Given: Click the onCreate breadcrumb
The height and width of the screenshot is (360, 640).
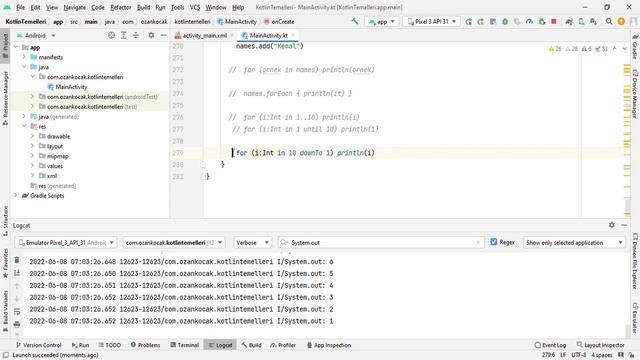Looking at the screenshot, I should (279, 22).
